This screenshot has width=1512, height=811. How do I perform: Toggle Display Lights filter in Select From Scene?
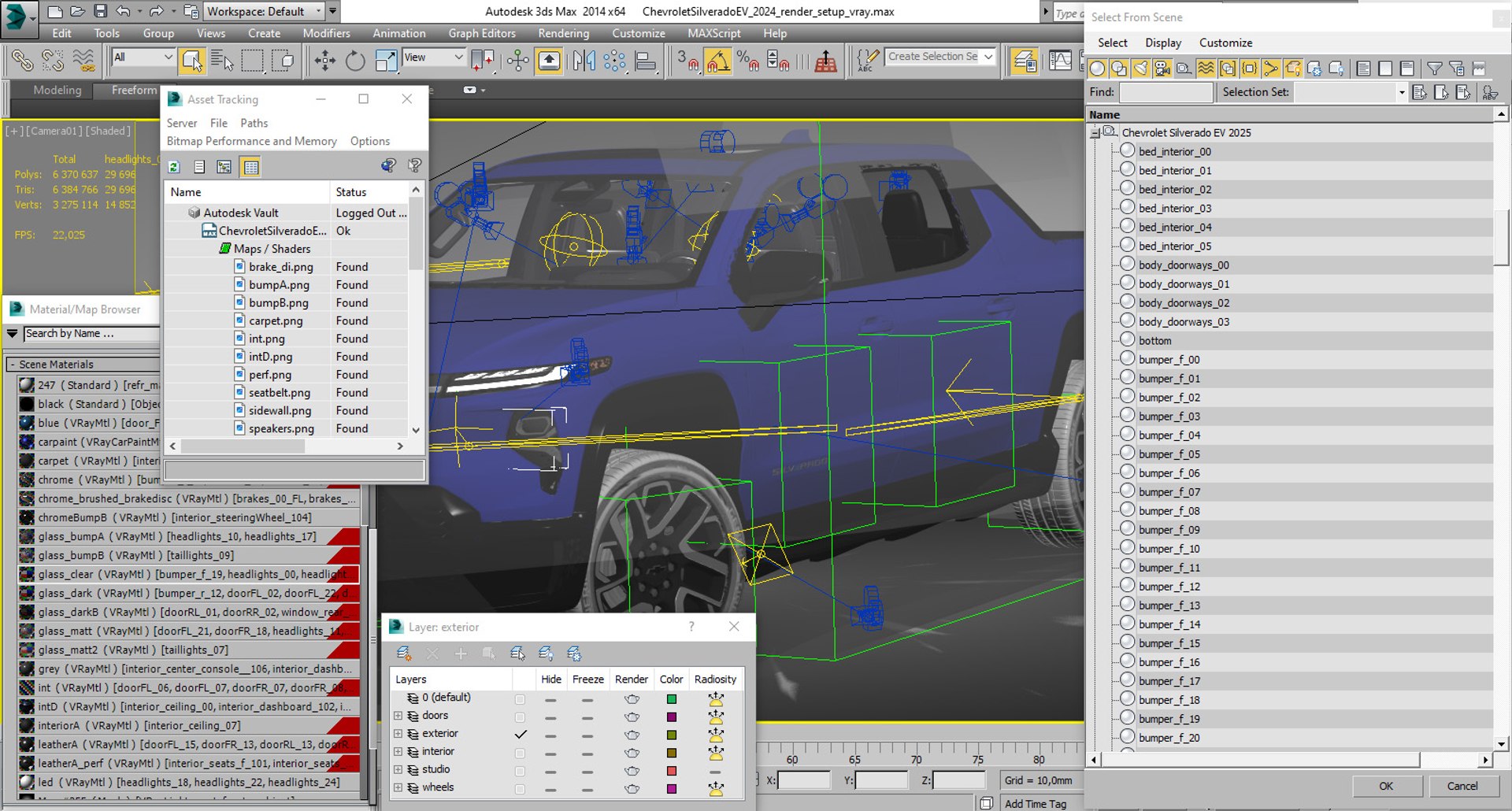click(x=1140, y=69)
